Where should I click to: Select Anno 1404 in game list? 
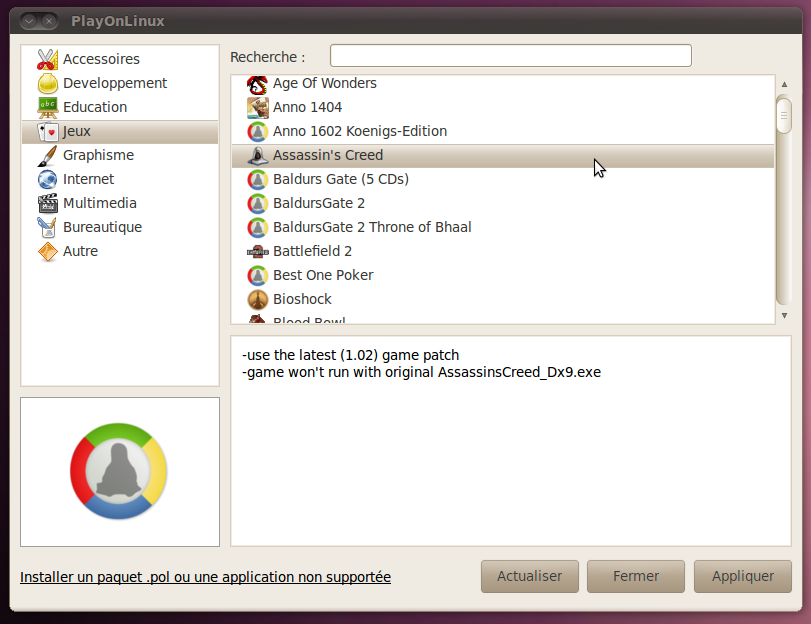503,108
